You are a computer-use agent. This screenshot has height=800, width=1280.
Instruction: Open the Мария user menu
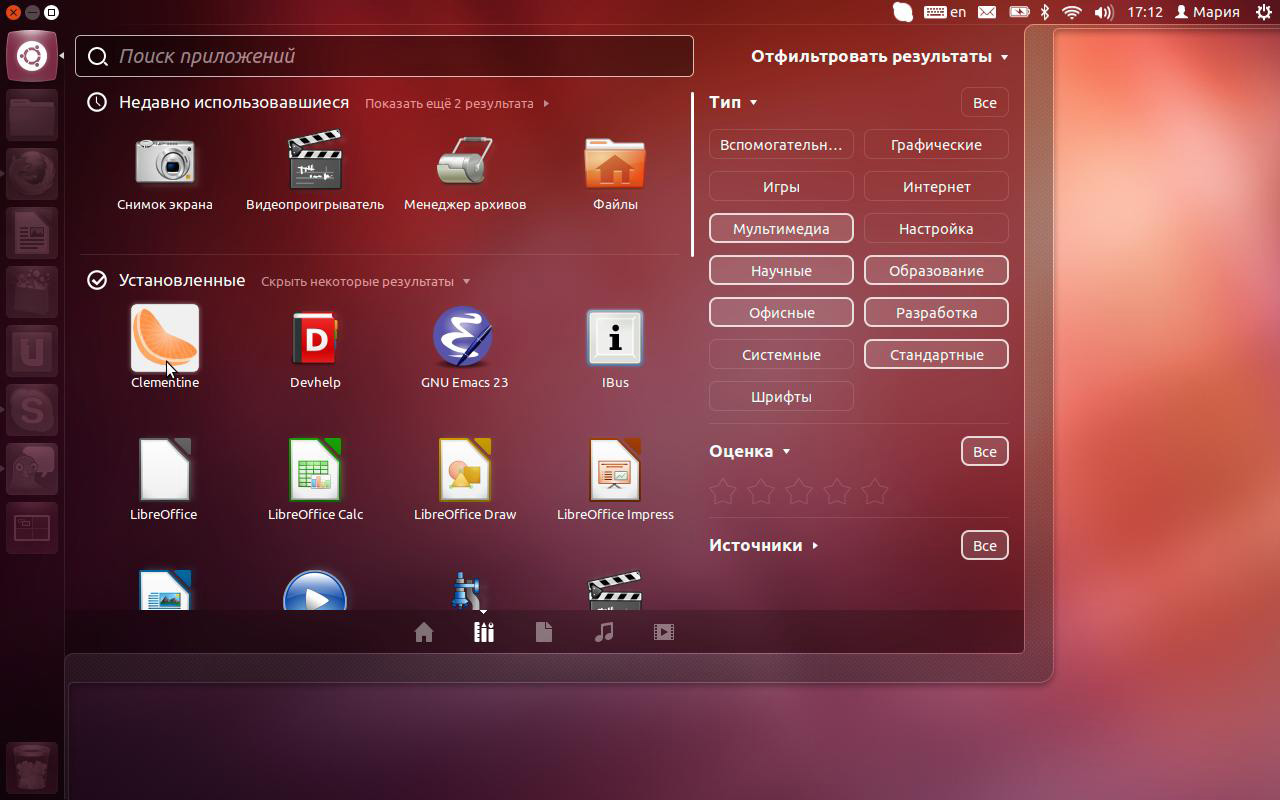coord(1207,12)
